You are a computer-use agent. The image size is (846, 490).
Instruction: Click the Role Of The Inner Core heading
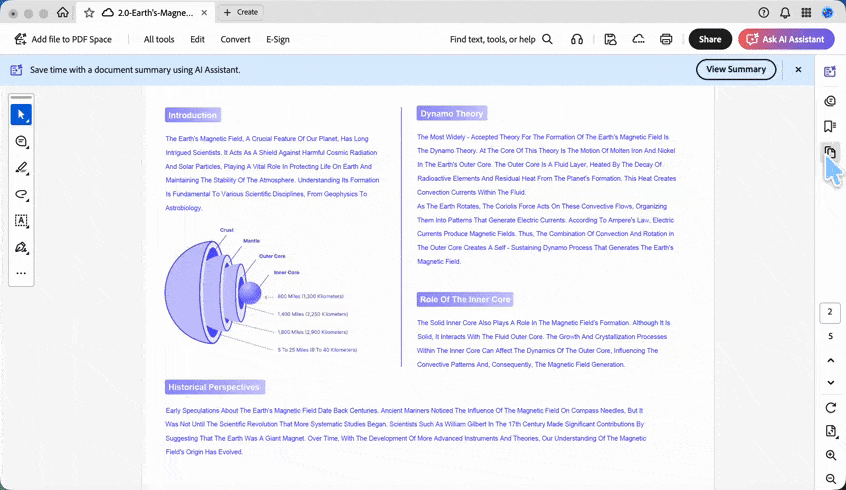click(x=465, y=300)
